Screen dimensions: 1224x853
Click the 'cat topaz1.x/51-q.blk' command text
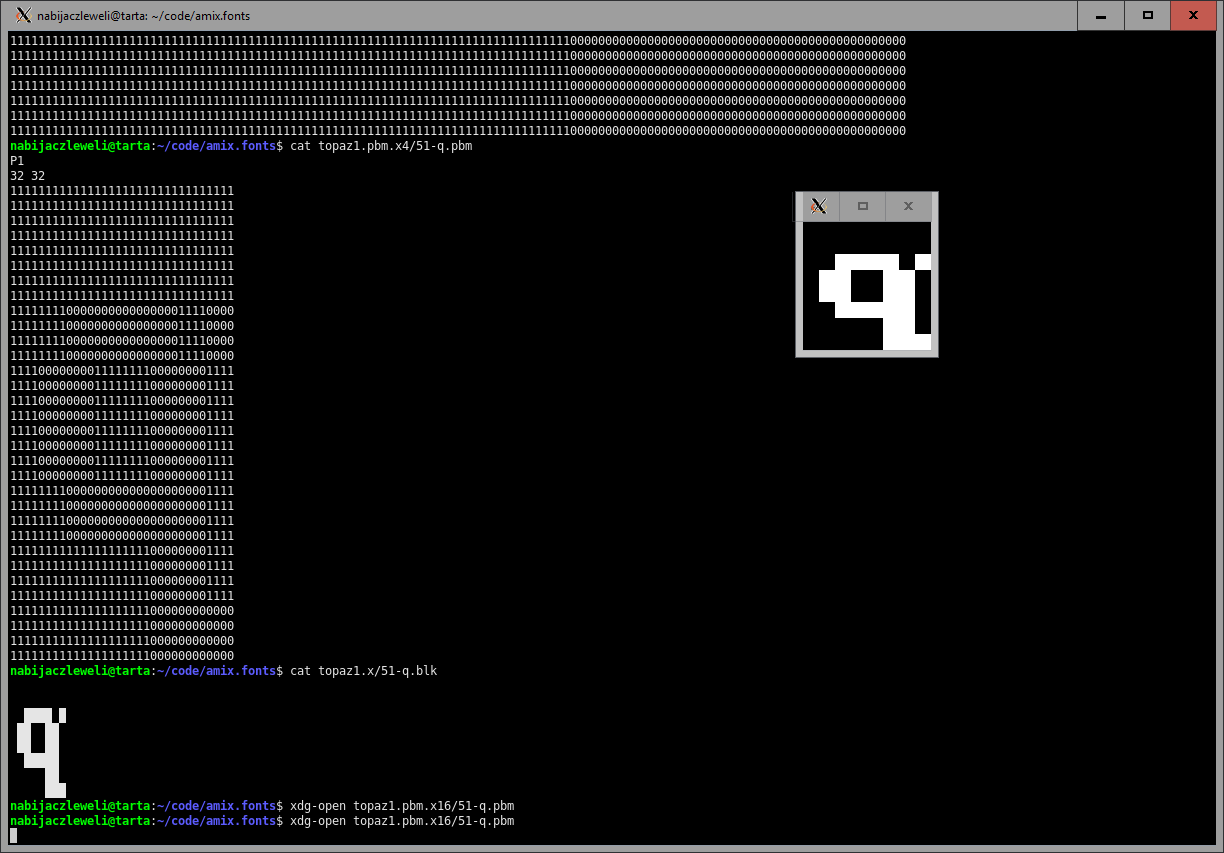click(x=363, y=671)
